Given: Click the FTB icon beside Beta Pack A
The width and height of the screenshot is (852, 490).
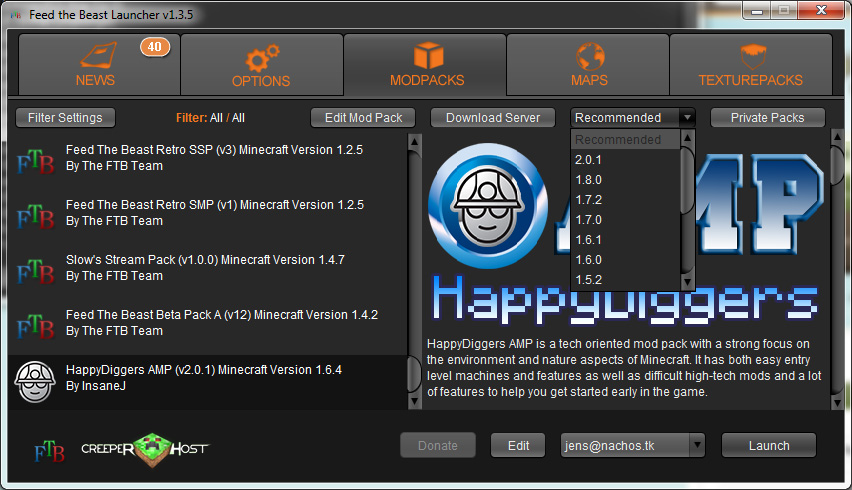Looking at the screenshot, I should (35, 326).
